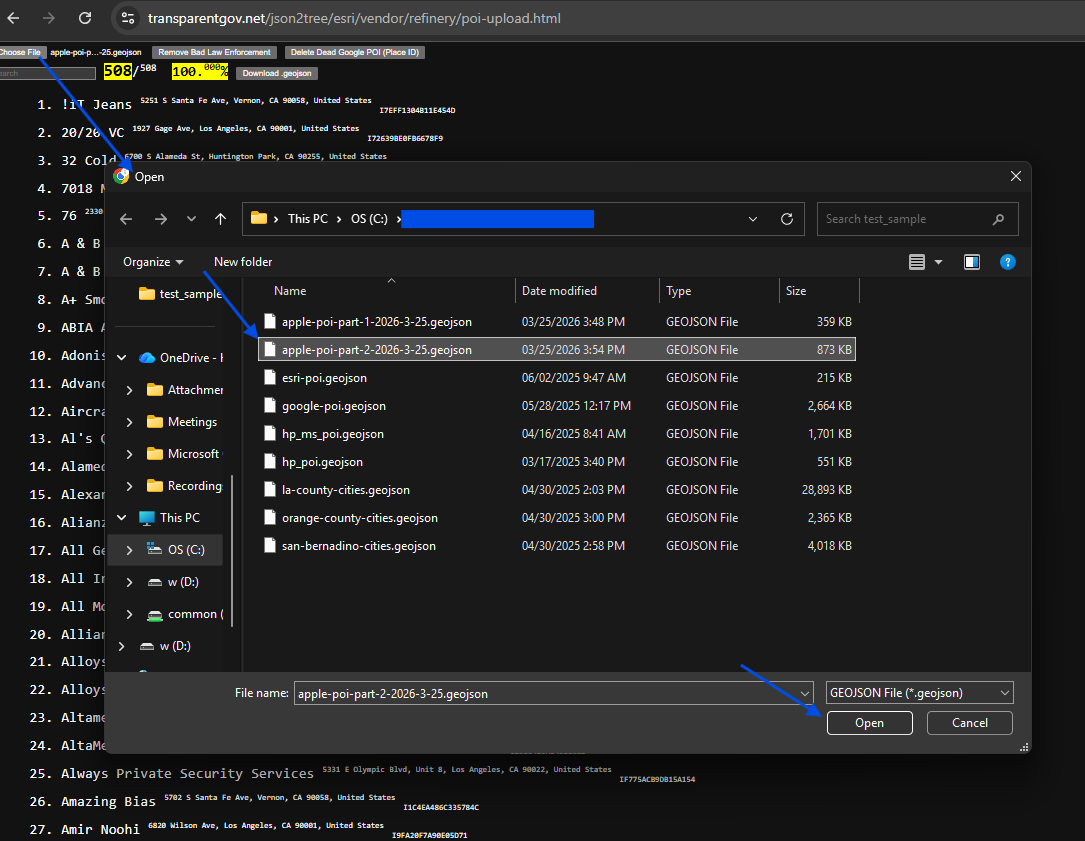The height and width of the screenshot is (841, 1085).
Task: Select This PC in navigation tree
Action: tap(179, 518)
